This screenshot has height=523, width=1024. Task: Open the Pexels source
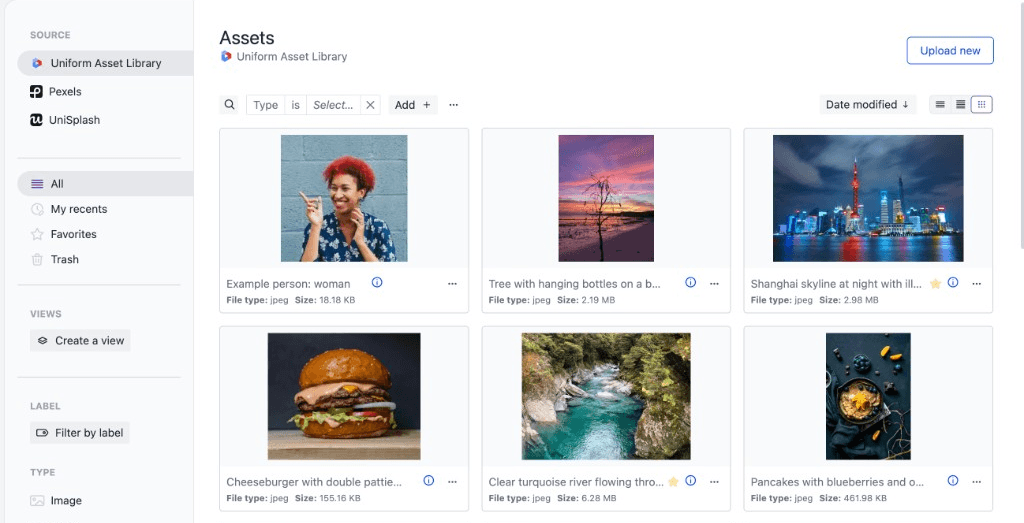click(56, 91)
